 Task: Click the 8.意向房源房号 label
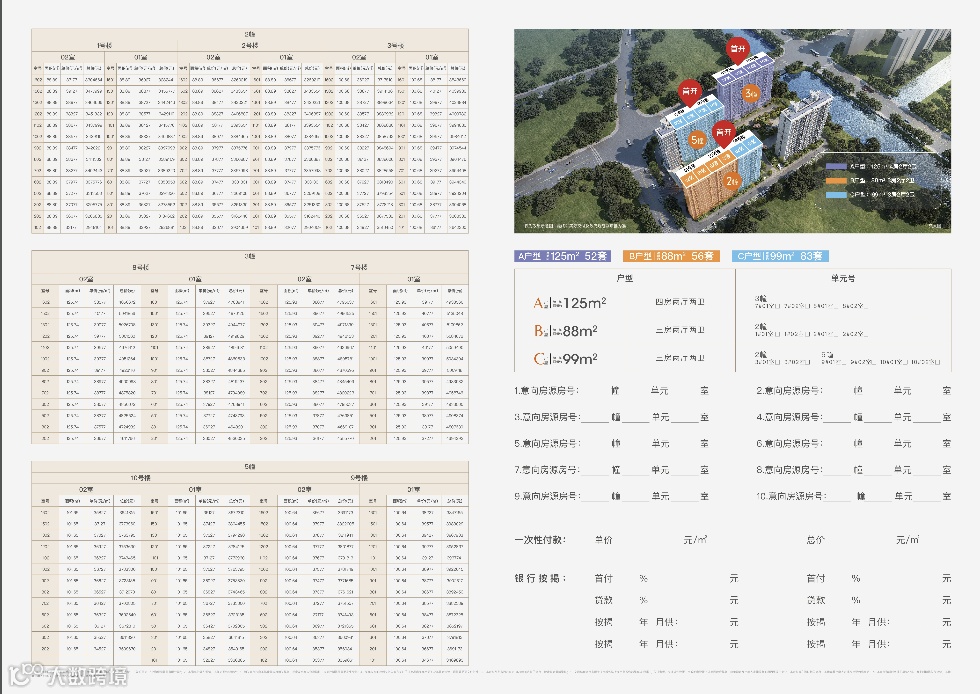[x=789, y=470]
